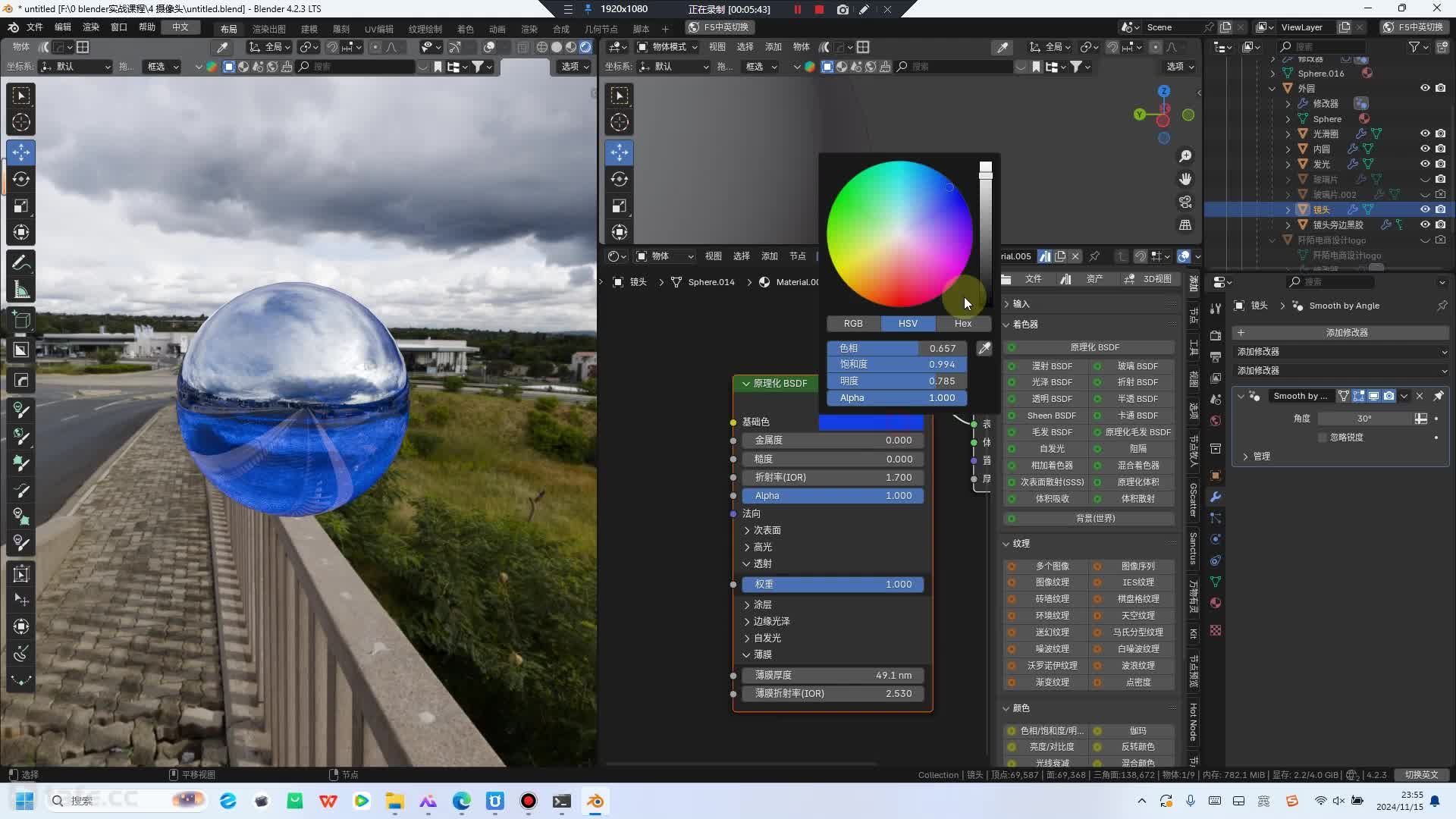Open the 编辑 menu
Screen dimensions: 1456x819
(63, 27)
